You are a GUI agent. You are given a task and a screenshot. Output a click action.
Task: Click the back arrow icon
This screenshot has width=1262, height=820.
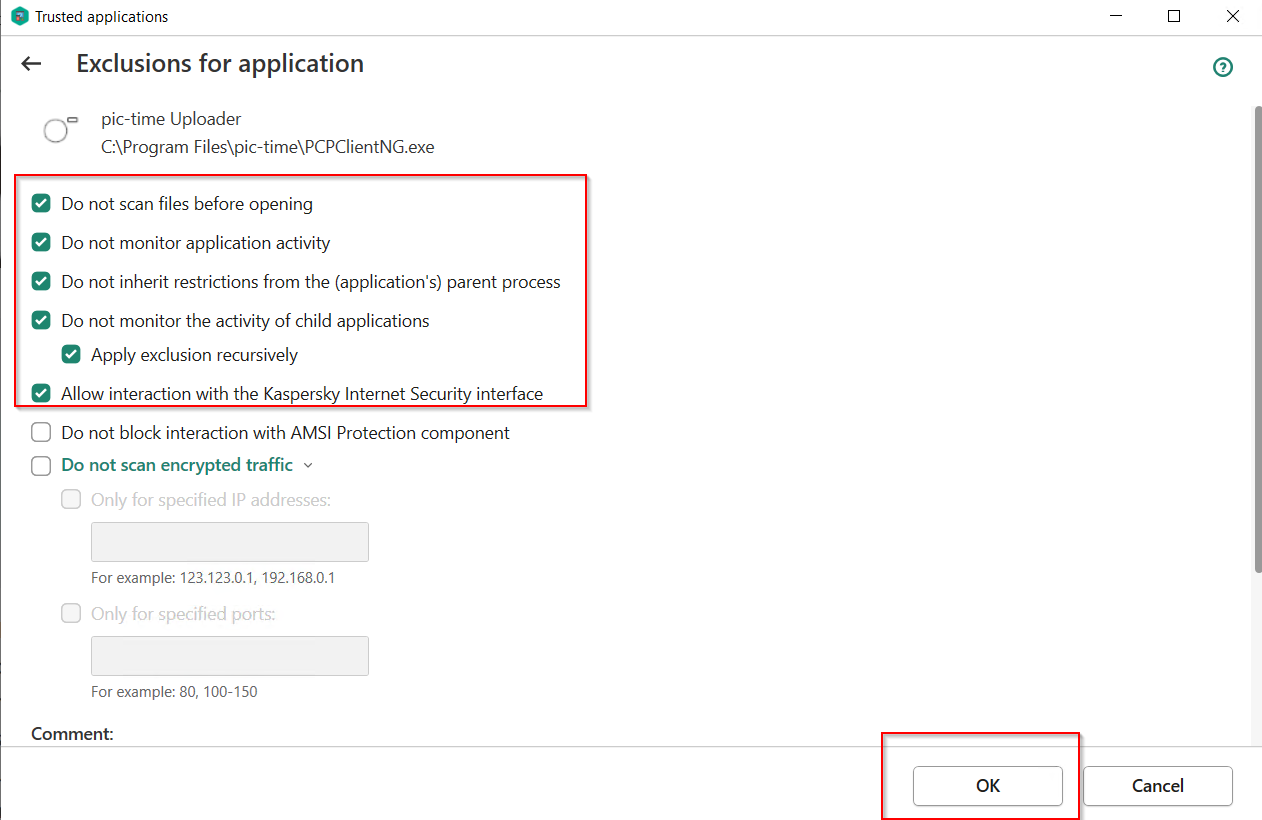tap(31, 64)
